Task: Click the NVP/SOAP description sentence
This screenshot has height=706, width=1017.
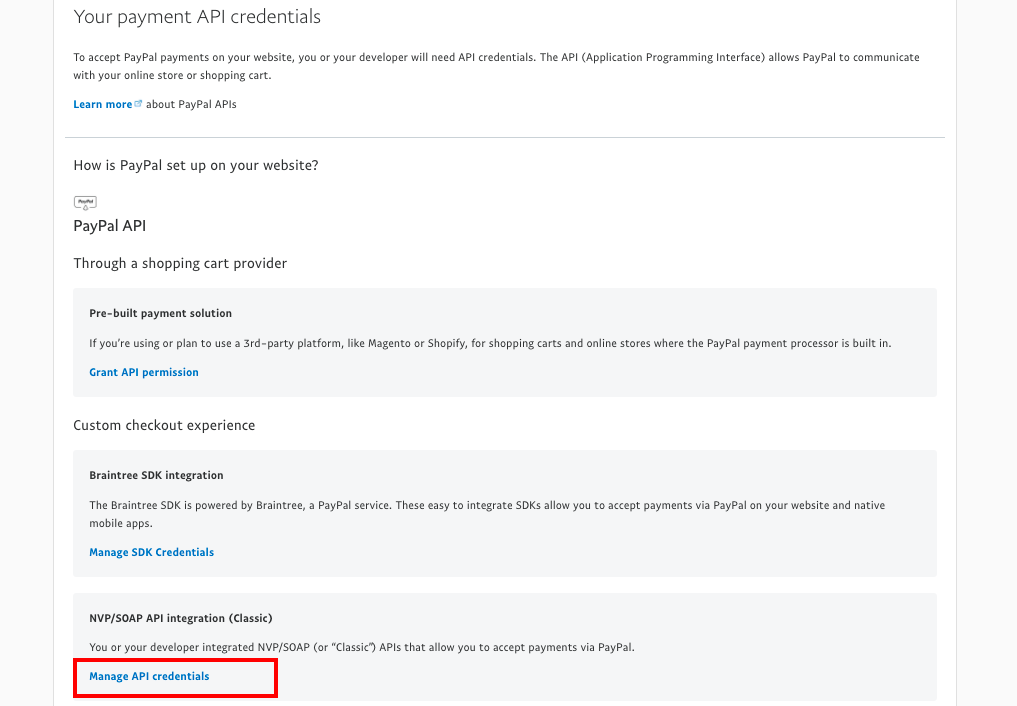Action: [x=362, y=647]
